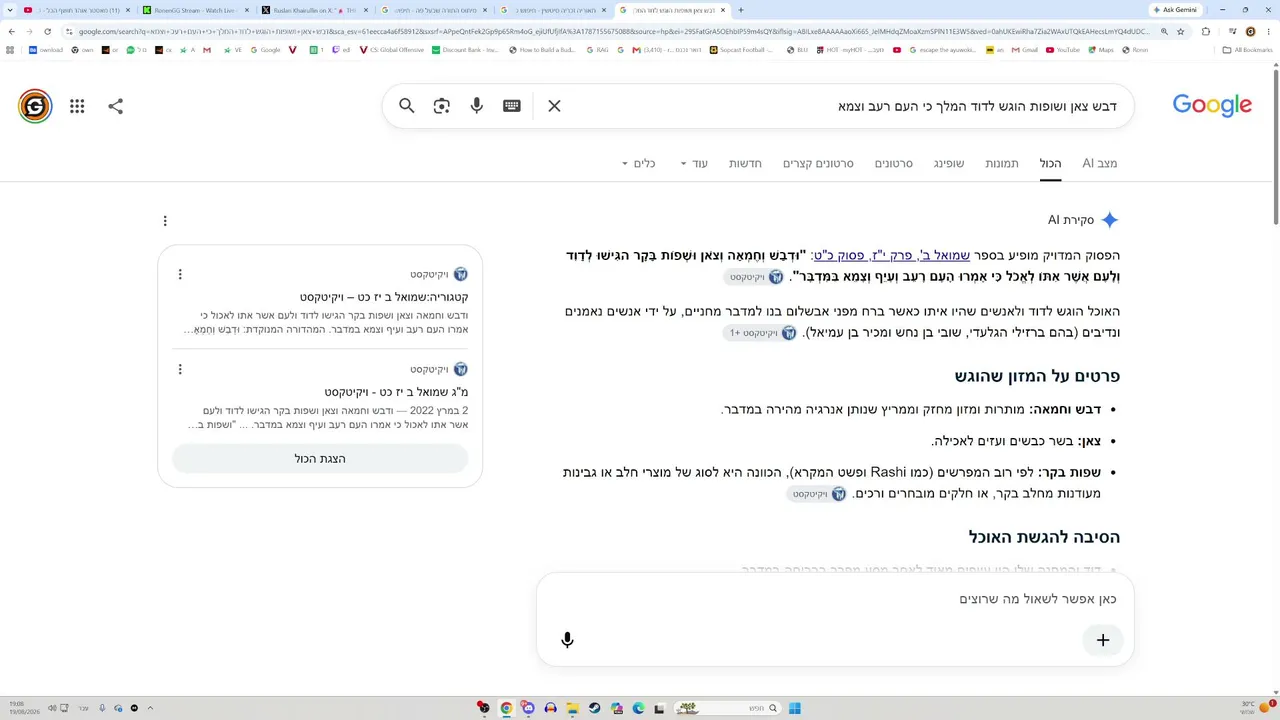Open Google Lens image search
Image resolution: width=1280 pixels, height=720 pixels.
(x=441, y=106)
